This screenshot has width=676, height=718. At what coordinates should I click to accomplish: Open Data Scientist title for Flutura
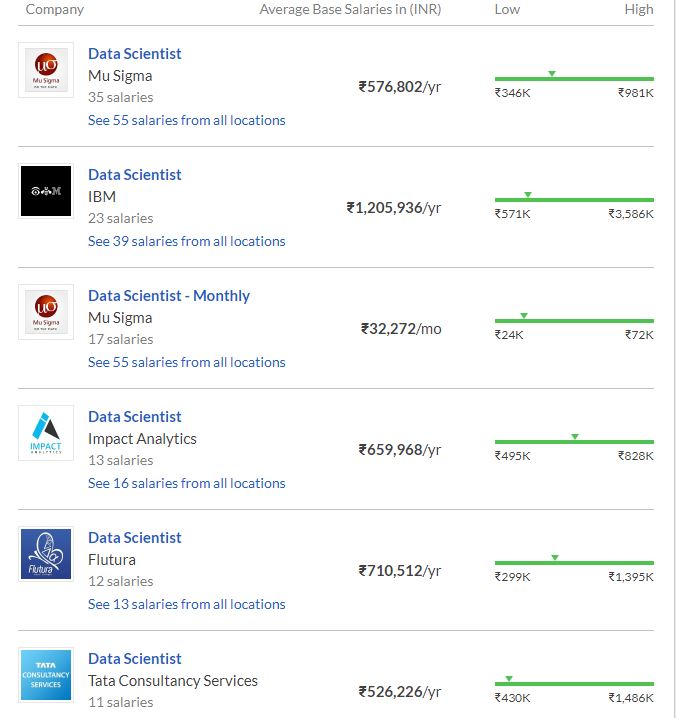tap(135, 538)
